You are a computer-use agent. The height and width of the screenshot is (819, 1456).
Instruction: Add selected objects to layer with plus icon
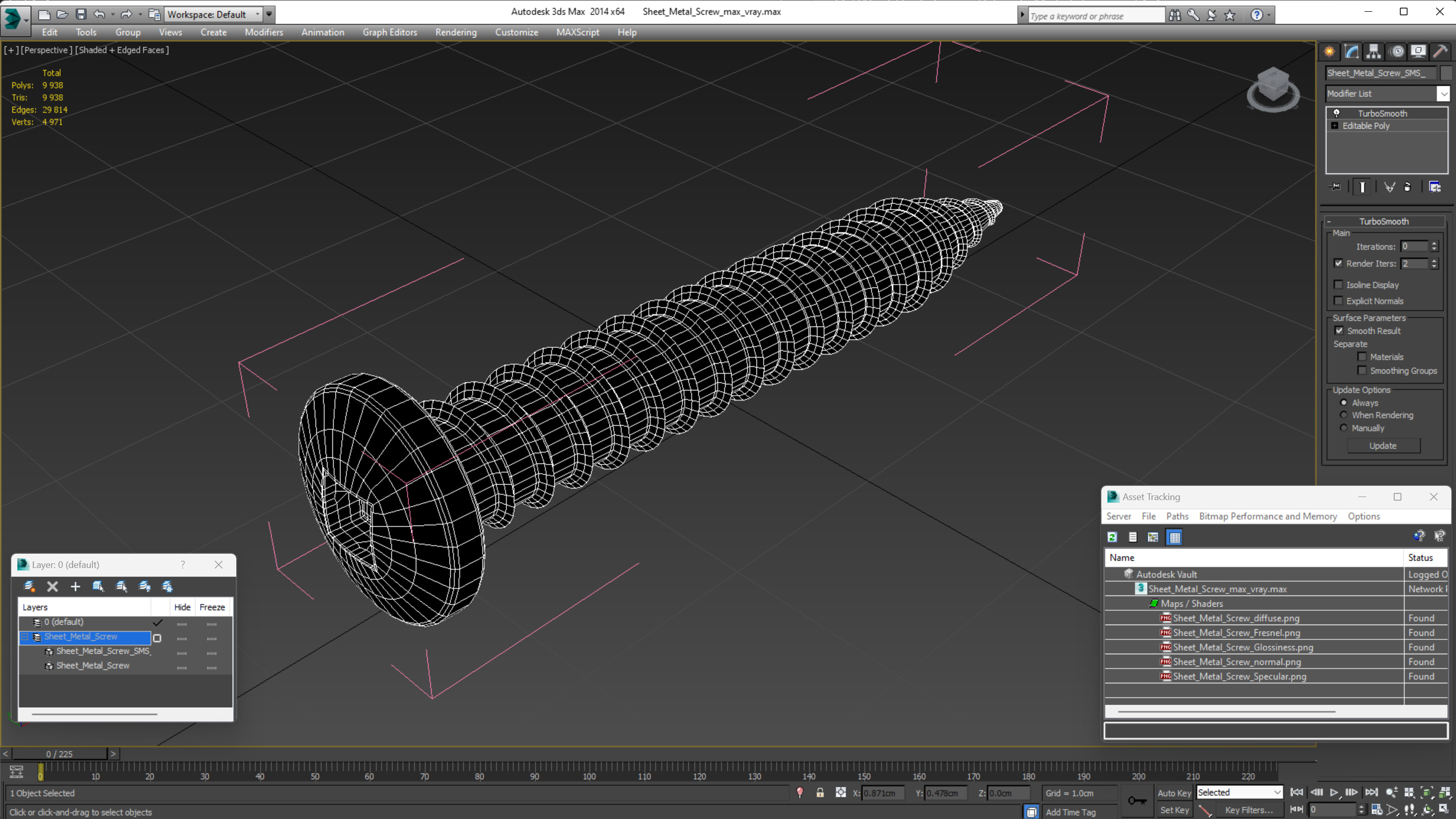click(x=75, y=586)
